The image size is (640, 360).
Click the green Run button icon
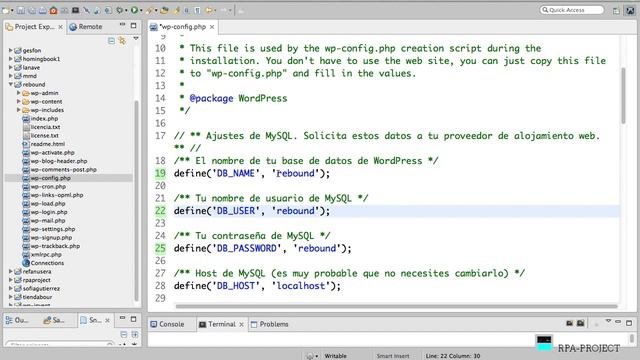[x=134, y=10]
